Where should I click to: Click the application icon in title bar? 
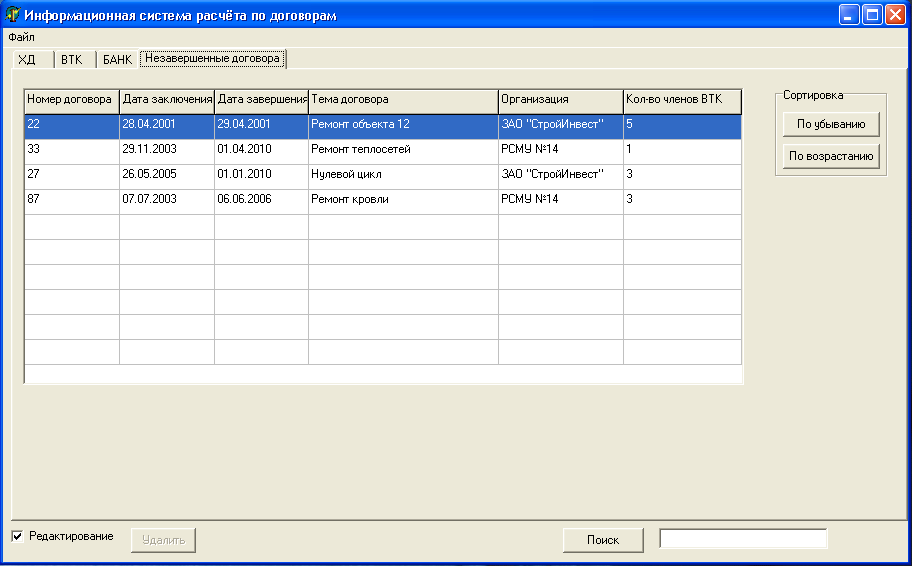tap(12, 14)
